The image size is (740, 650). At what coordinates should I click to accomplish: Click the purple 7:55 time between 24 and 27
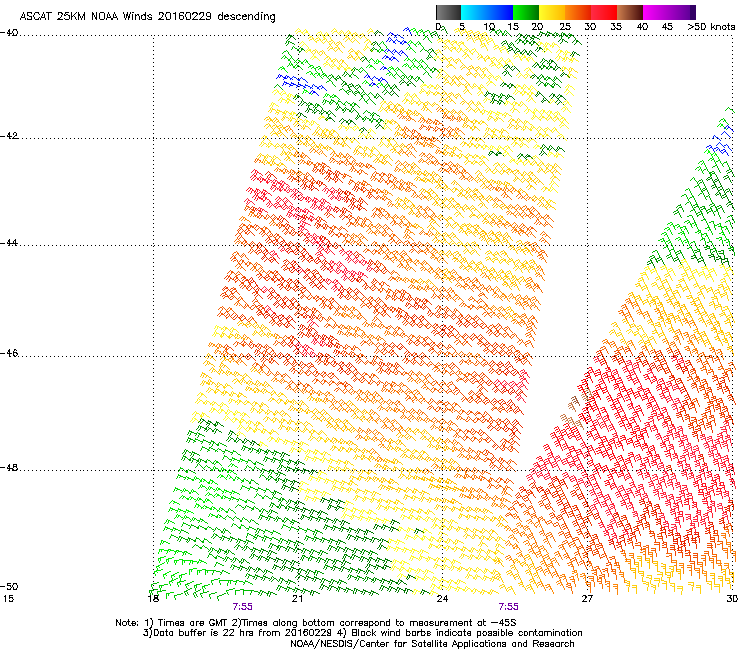[509, 607]
